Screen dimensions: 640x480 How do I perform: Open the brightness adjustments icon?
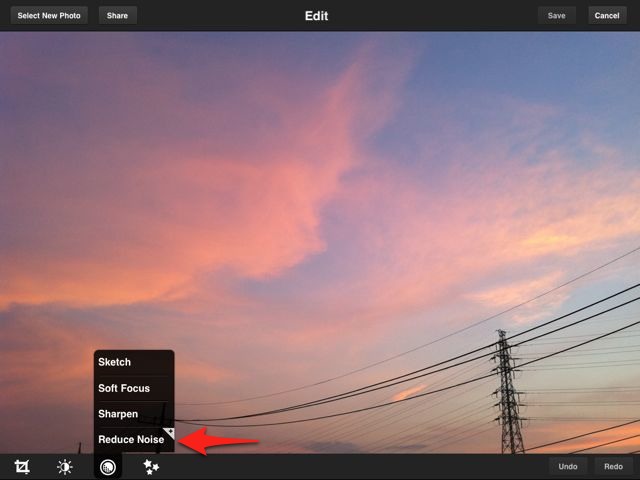pyautogui.click(x=64, y=467)
